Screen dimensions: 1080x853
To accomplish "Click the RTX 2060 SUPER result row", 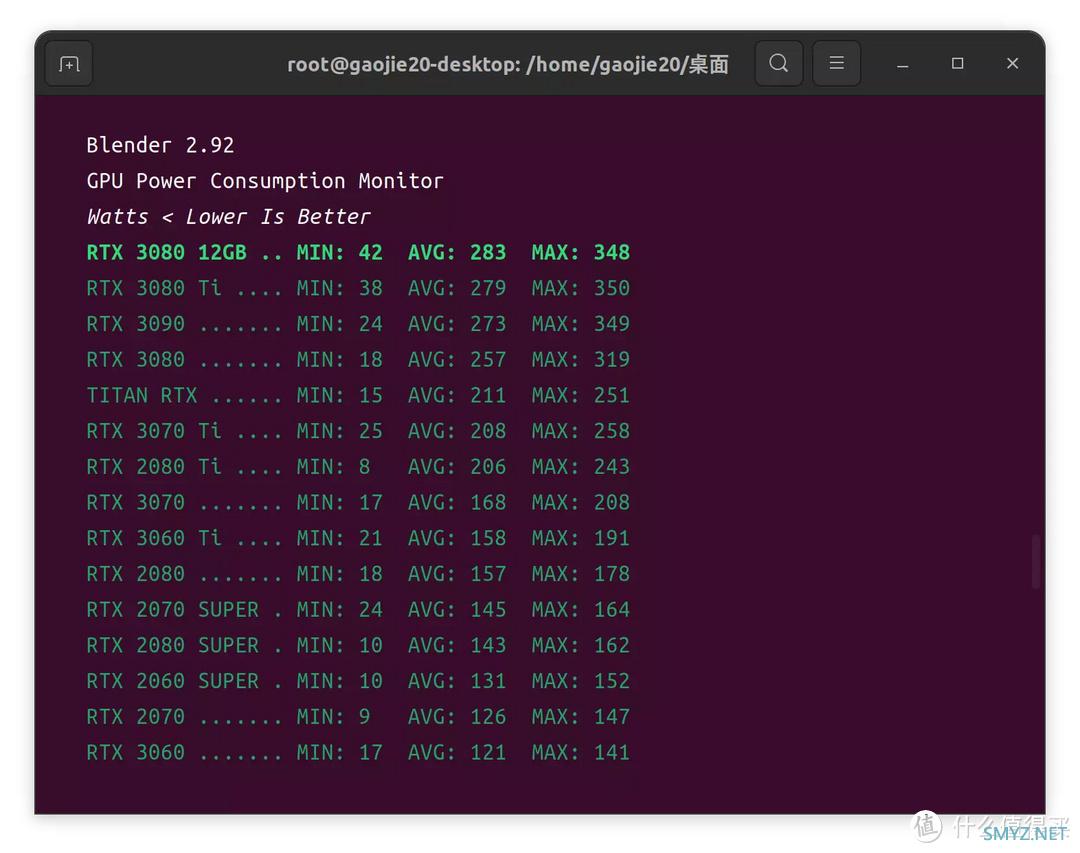I will tap(358, 681).
